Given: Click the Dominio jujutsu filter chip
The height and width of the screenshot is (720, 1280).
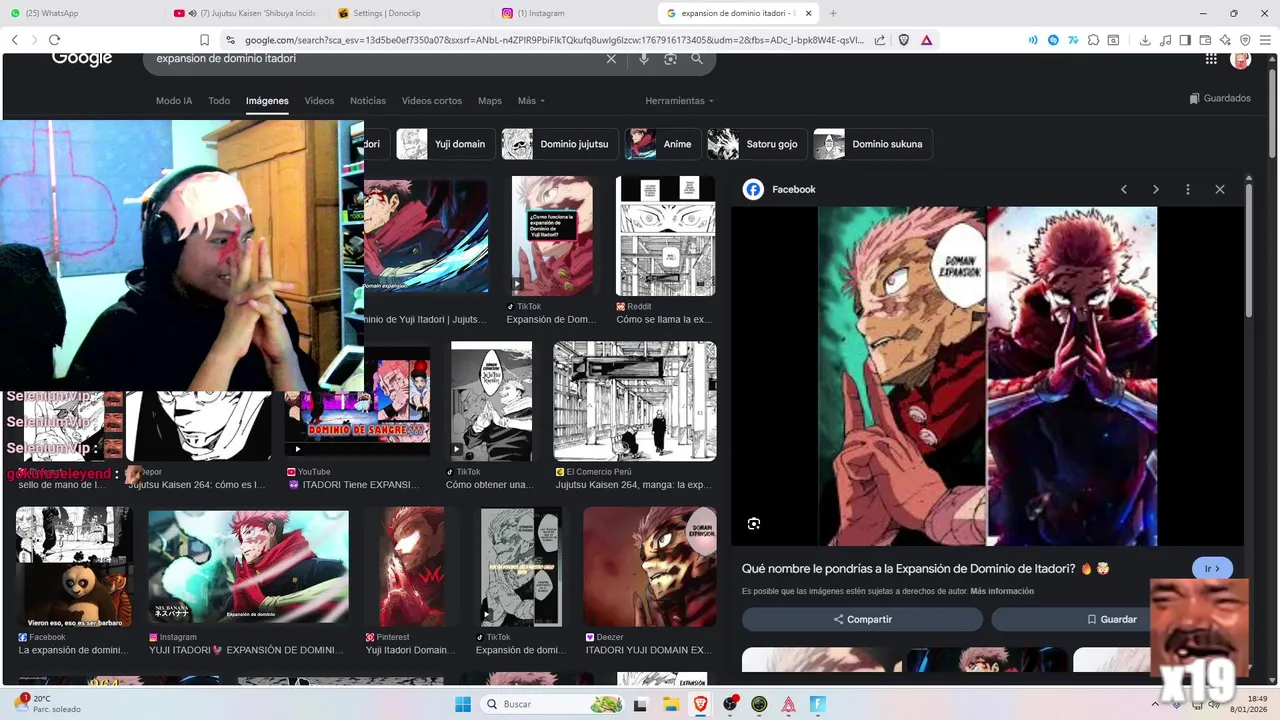Looking at the screenshot, I should tap(560, 144).
